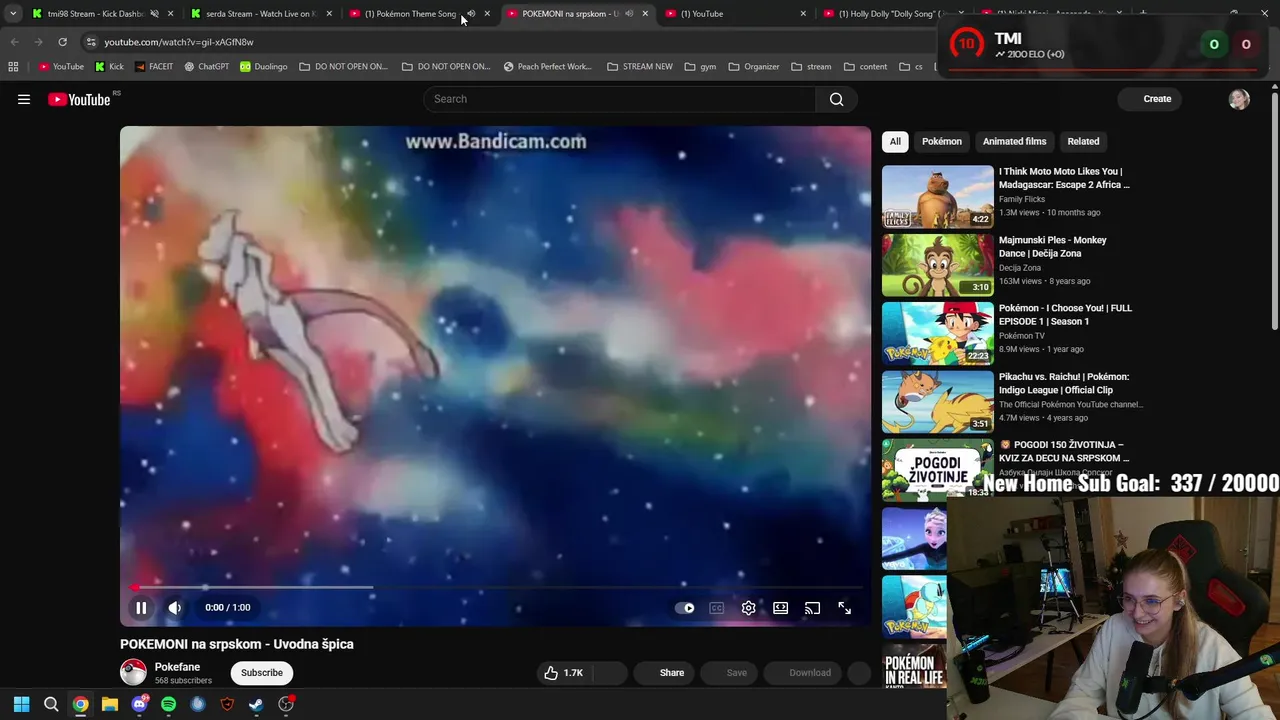
Task: Switch to theater mode view
Action: 781,608
